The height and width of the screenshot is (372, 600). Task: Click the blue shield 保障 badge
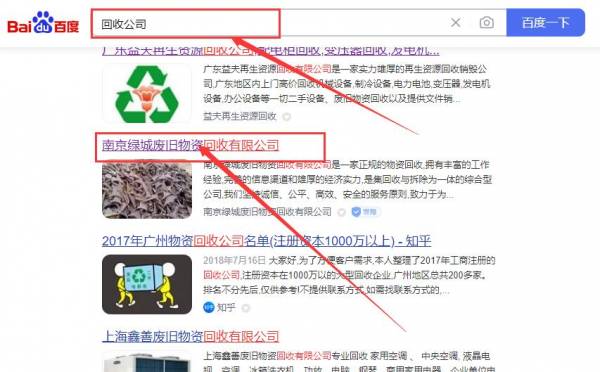[365, 212]
